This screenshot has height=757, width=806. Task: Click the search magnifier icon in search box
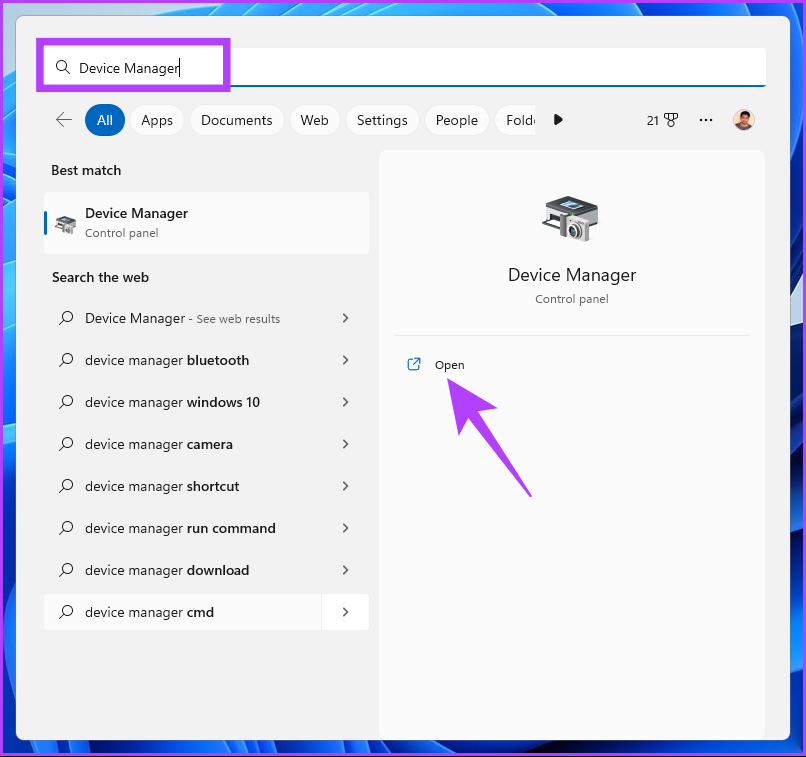62,66
